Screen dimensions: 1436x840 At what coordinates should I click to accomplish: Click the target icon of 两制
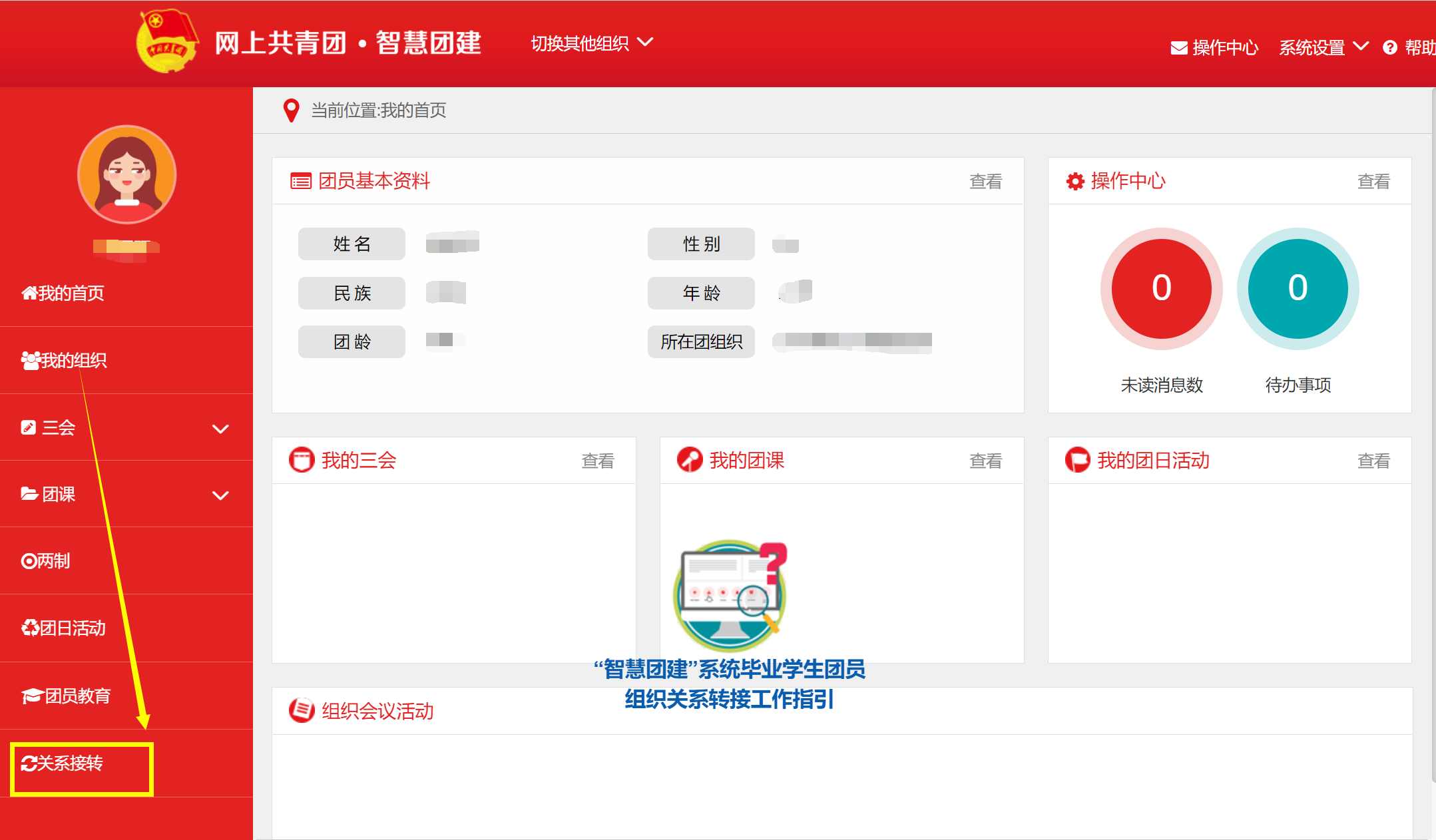(x=29, y=561)
